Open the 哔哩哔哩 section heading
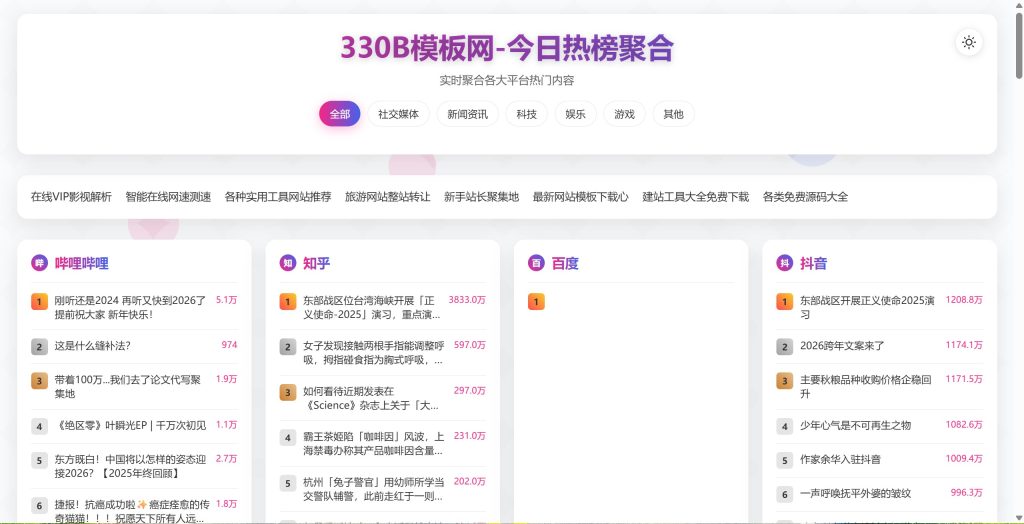 click(x=82, y=263)
